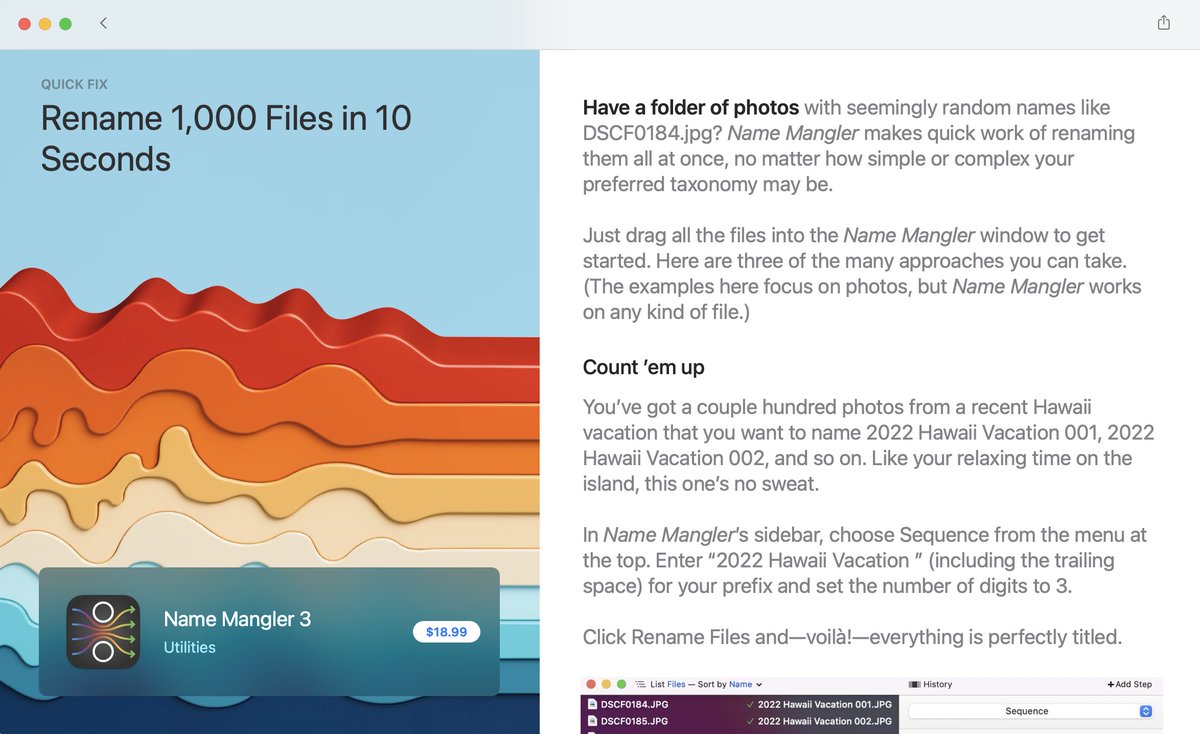Screen dimensions: 1200x734
Task: Click the Files link in the embedded list header
Action: (677, 684)
